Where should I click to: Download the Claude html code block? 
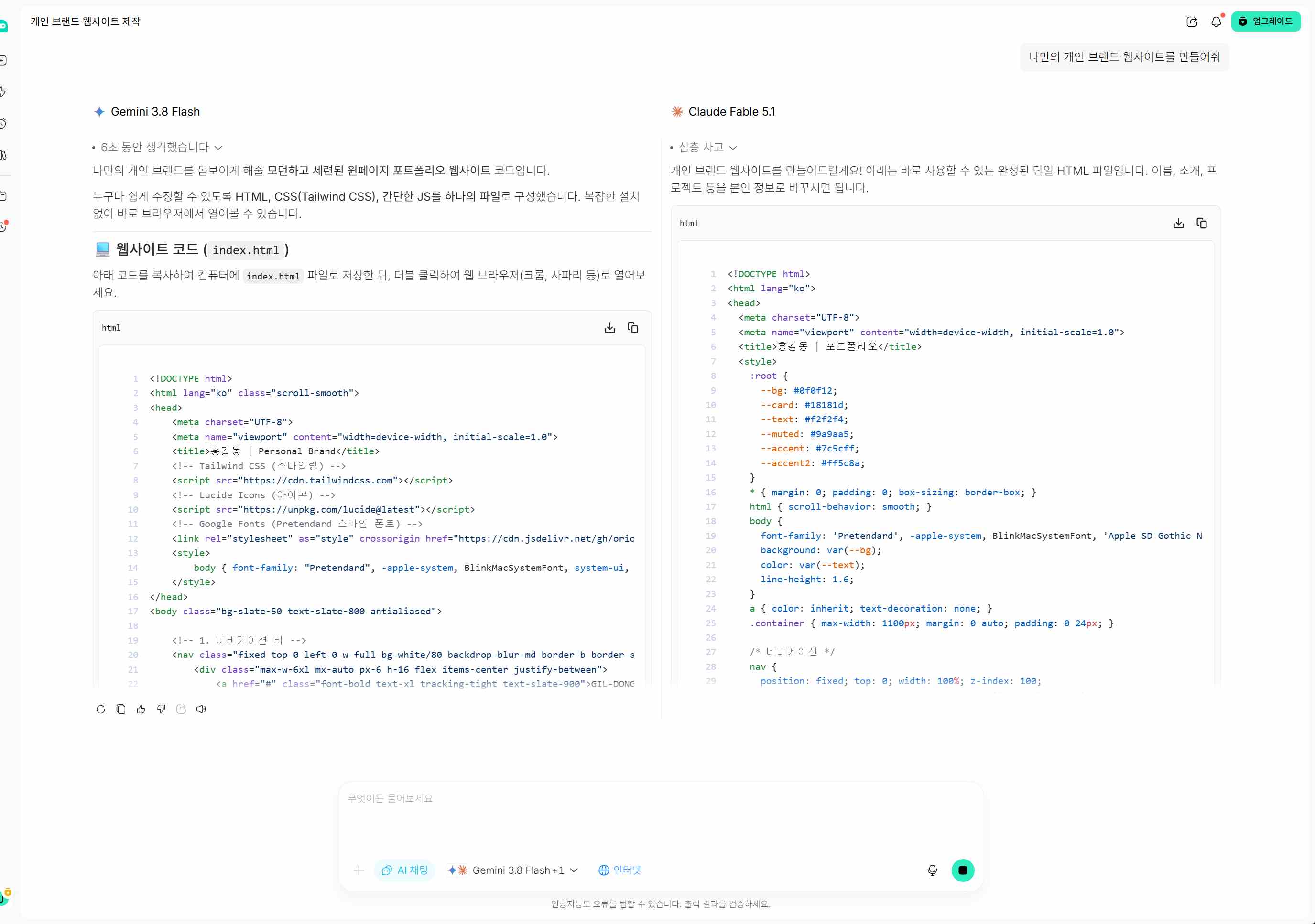[1179, 223]
